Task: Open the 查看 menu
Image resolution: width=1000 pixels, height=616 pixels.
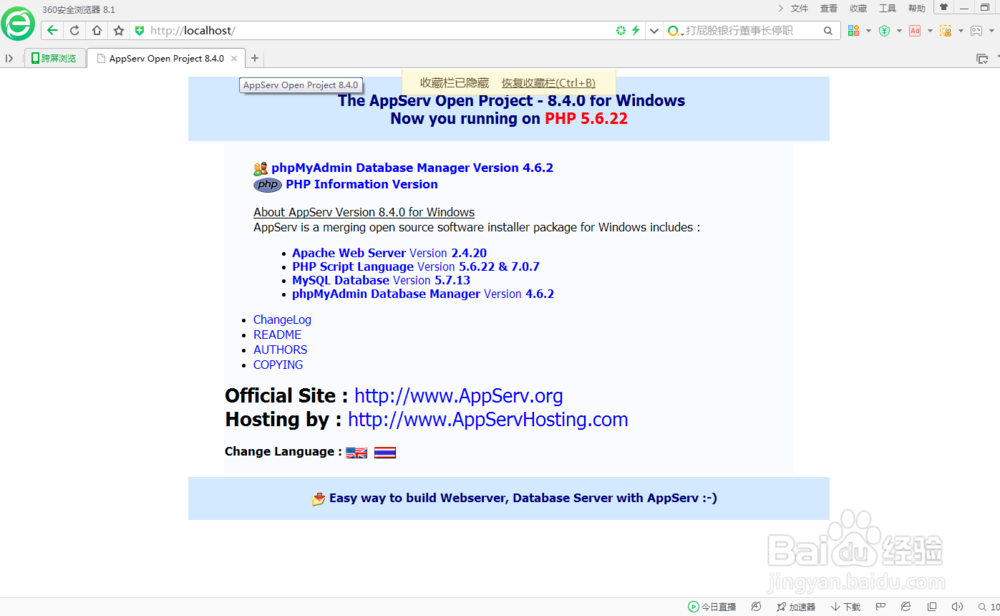Action: pyautogui.click(x=828, y=8)
